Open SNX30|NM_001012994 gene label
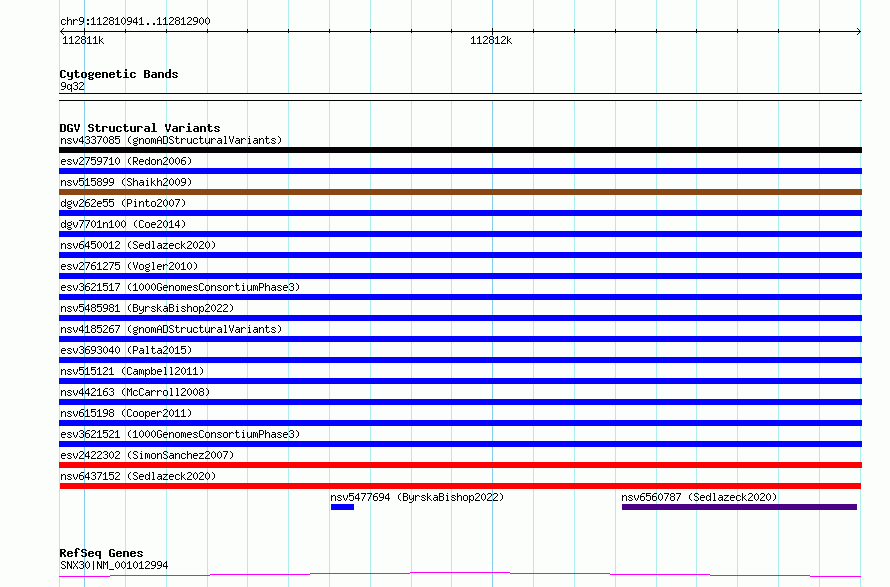Image resolution: width=890 pixels, height=587 pixels. (114, 565)
